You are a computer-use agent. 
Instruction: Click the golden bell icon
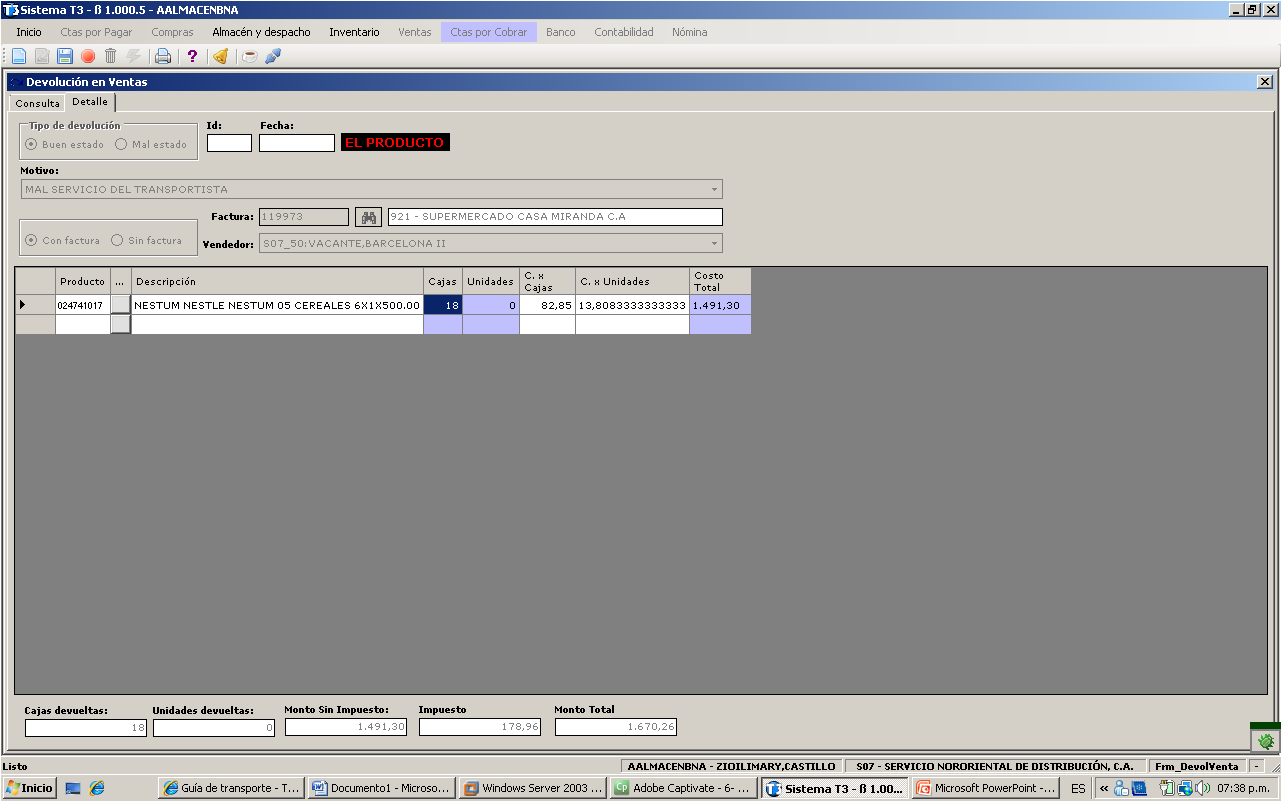click(220, 56)
